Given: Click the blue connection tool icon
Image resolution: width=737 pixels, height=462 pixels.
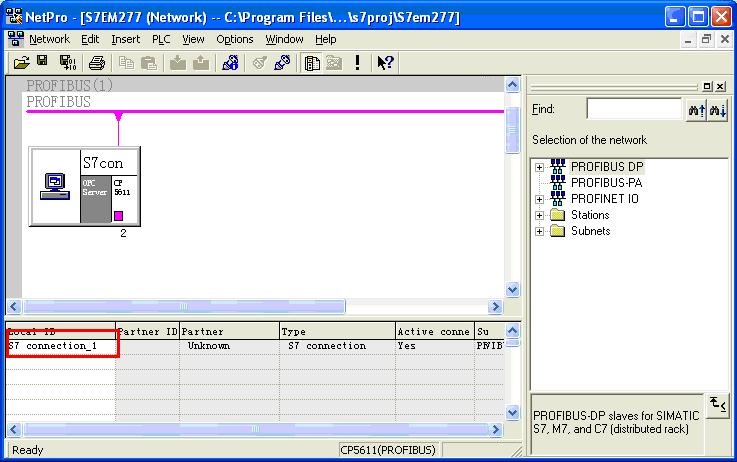Looking at the screenshot, I should point(282,63).
